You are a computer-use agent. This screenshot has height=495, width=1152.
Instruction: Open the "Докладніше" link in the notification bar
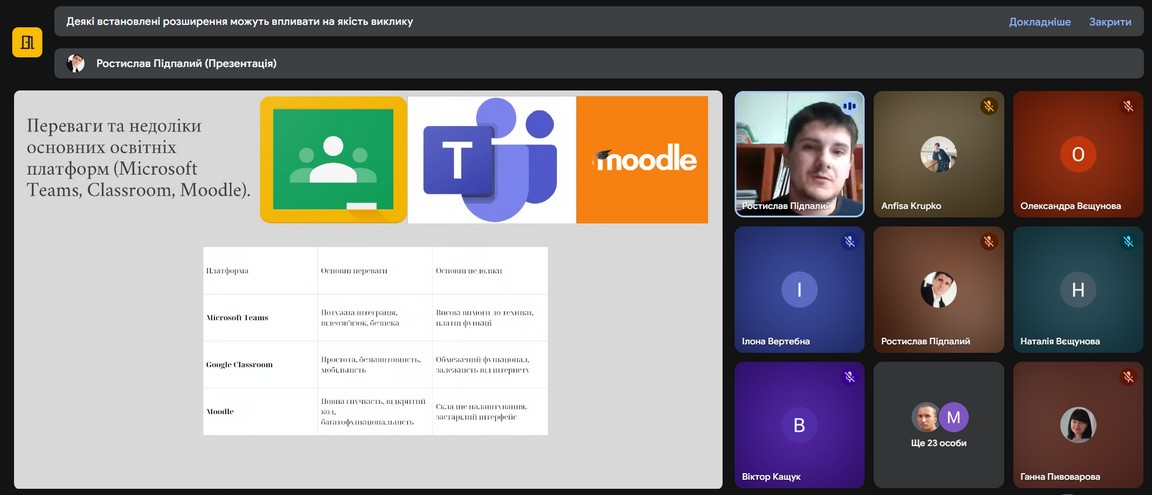coord(1039,21)
